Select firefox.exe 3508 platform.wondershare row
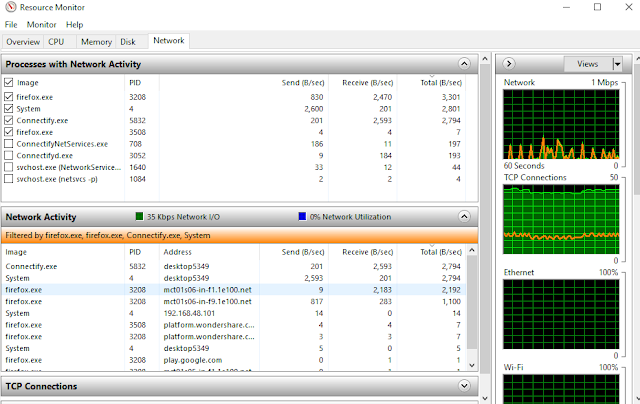The width and height of the screenshot is (640, 404). [233, 325]
